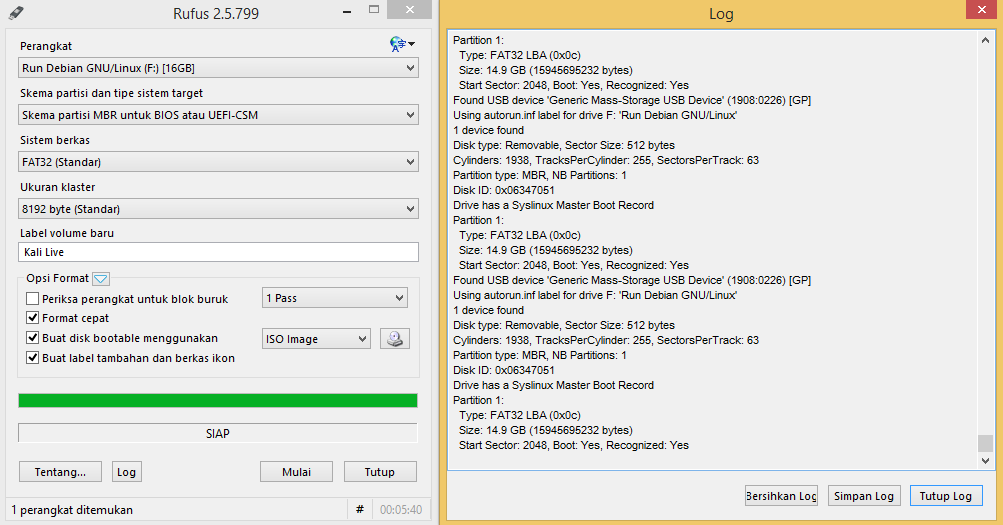Image resolution: width=1003 pixels, height=525 pixels.
Task: Toggle Buat label tambahan dan berkas ikon
Action: coord(32,357)
